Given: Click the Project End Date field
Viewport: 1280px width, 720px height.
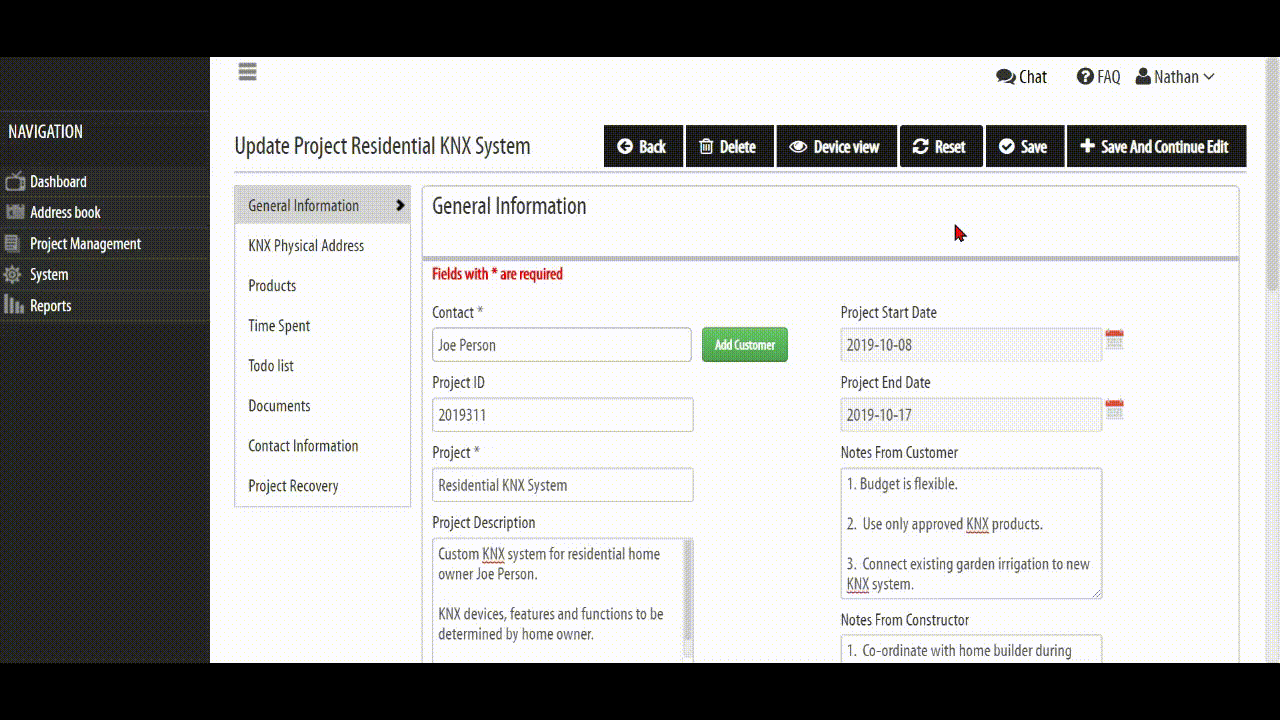Looking at the screenshot, I should pyautogui.click(x=971, y=415).
